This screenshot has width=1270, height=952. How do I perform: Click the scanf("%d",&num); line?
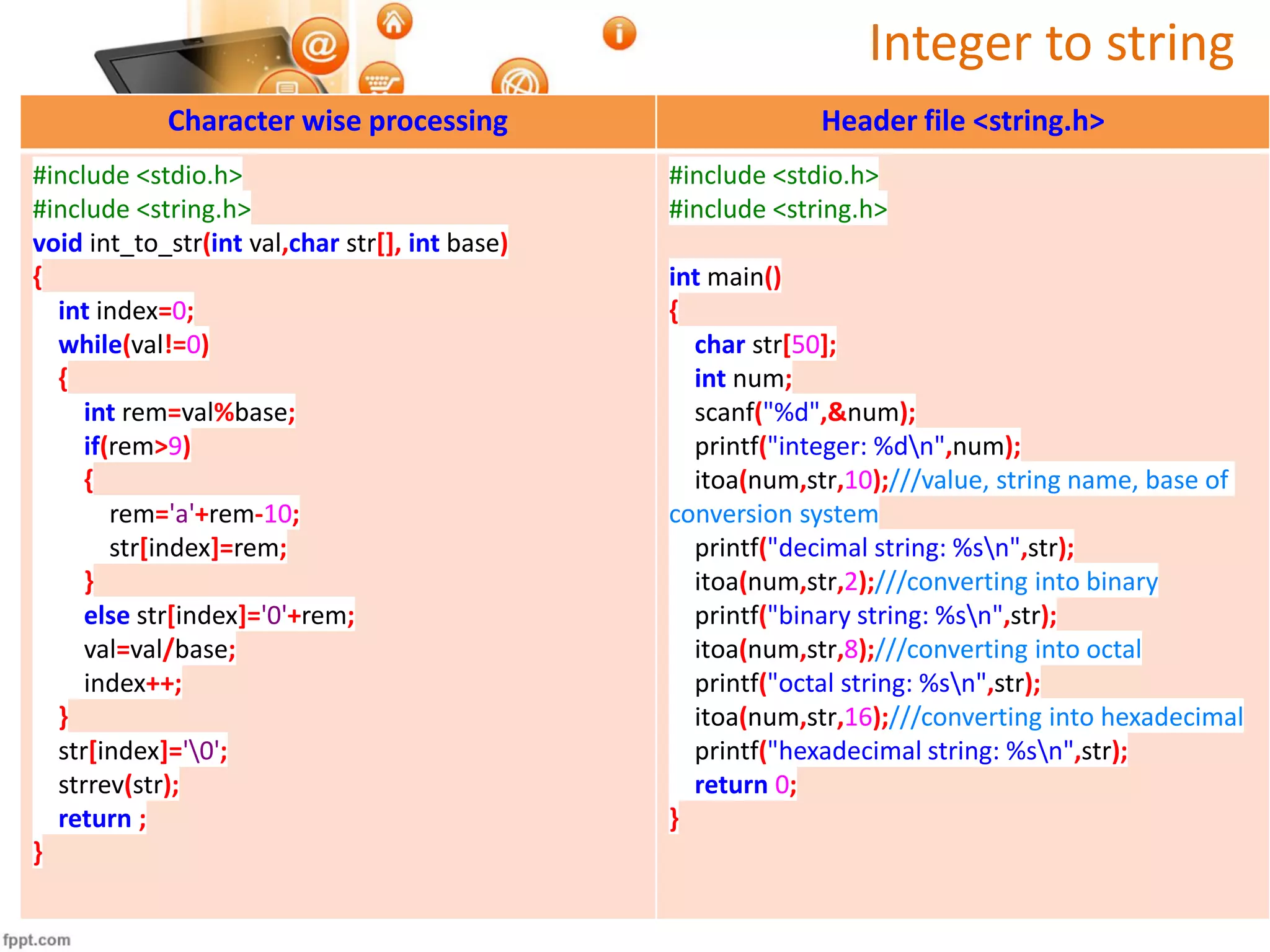pos(804,412)
